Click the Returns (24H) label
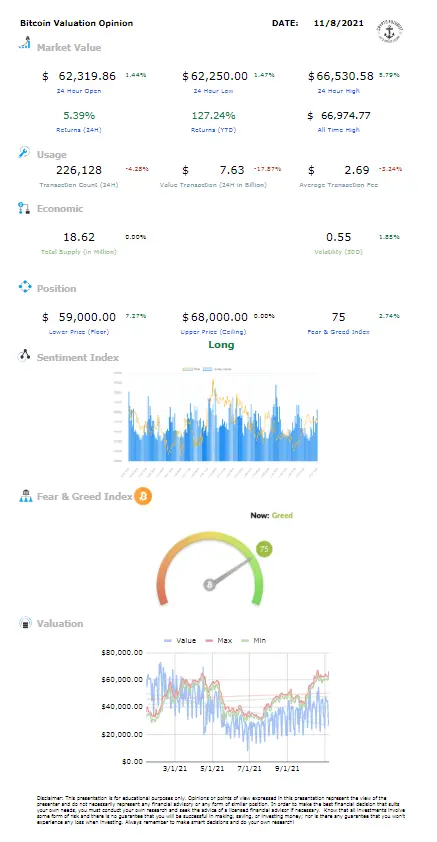The width and height of the screenshot is (437, 842). coord(79,130)
